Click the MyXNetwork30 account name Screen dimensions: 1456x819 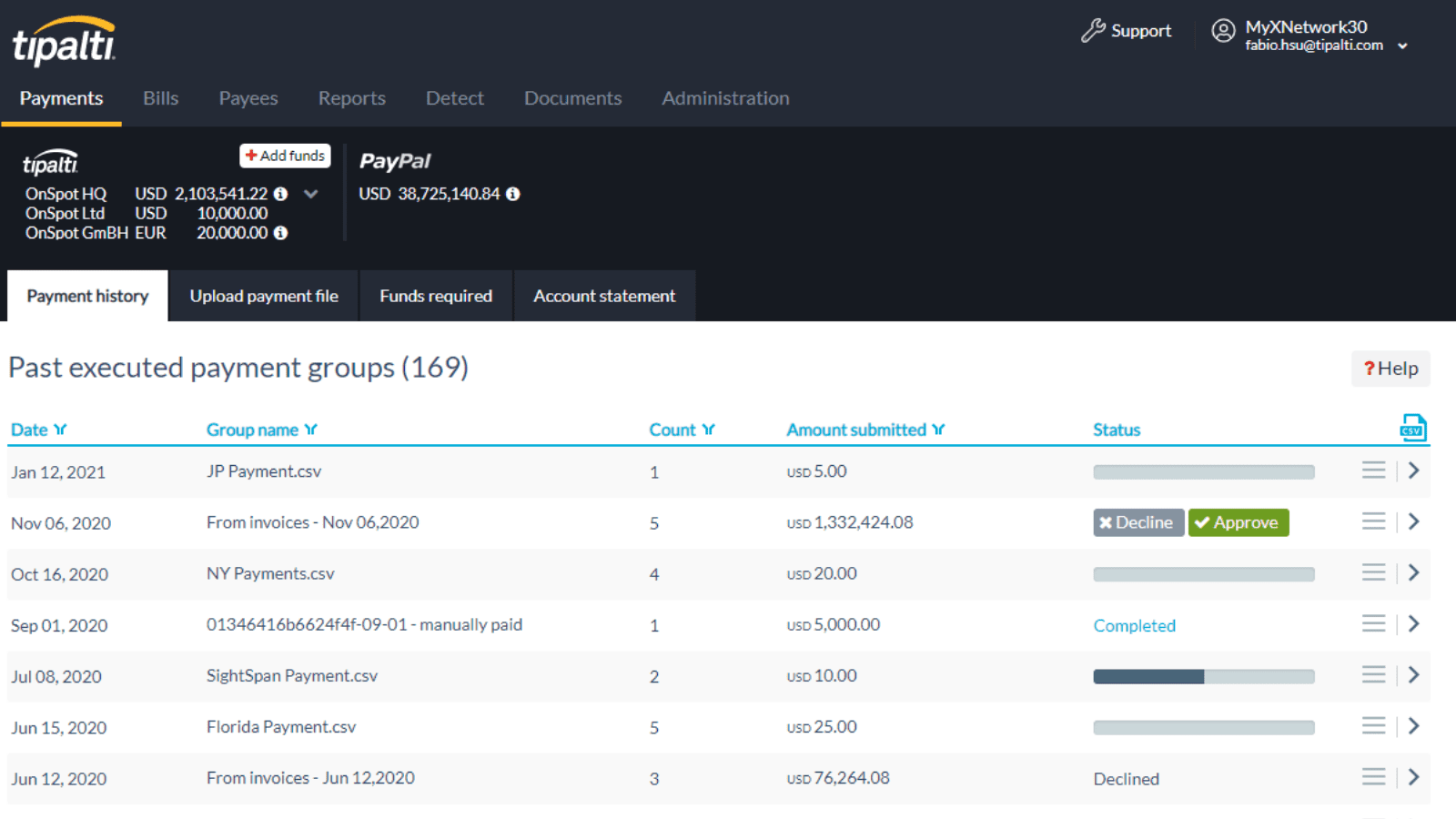click(x=1306, y=26)
